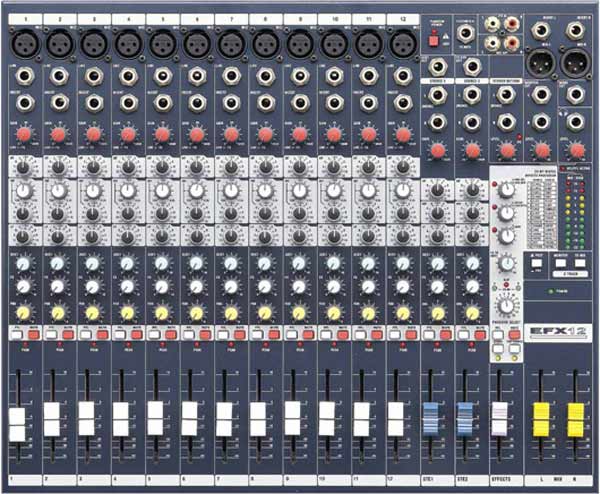Enable PFL on the effects section
600x494 pixels.
coord(498,335)
